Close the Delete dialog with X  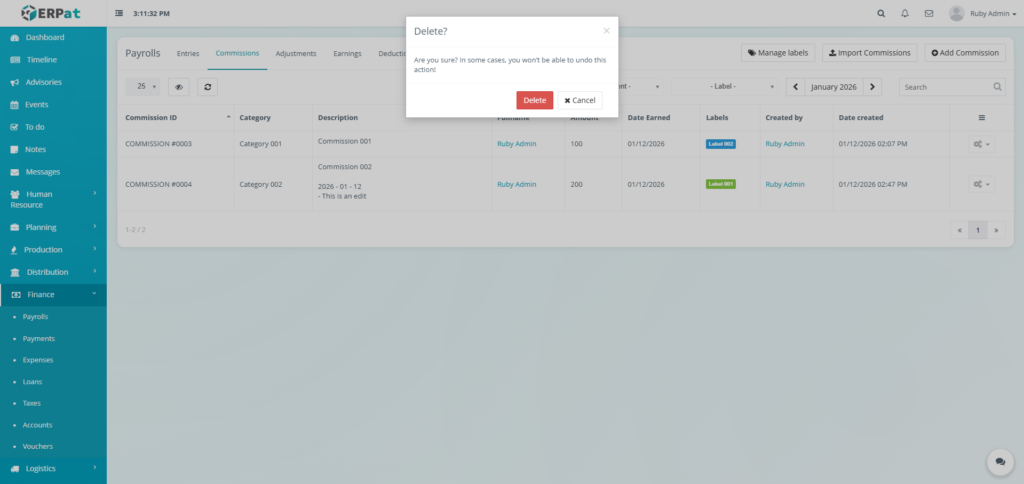[606, 31]
